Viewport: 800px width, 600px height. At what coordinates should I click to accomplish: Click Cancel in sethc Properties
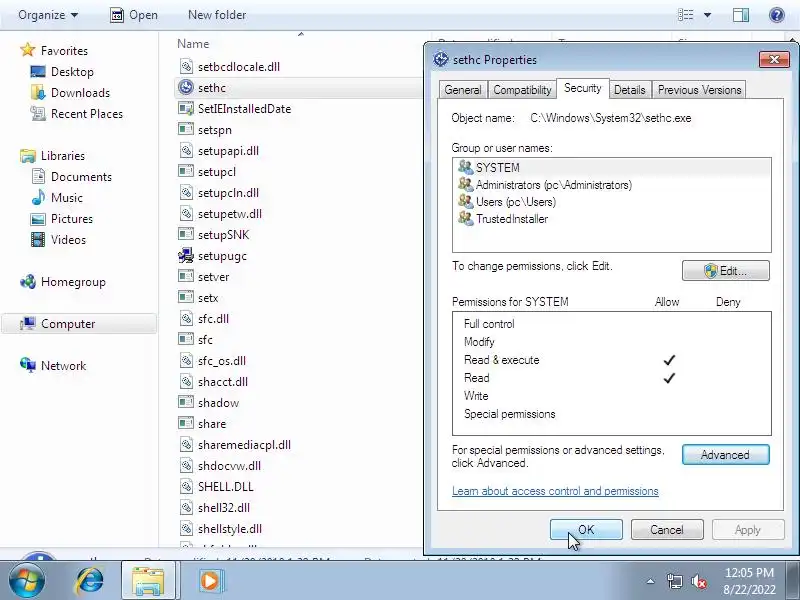point(667,530)
